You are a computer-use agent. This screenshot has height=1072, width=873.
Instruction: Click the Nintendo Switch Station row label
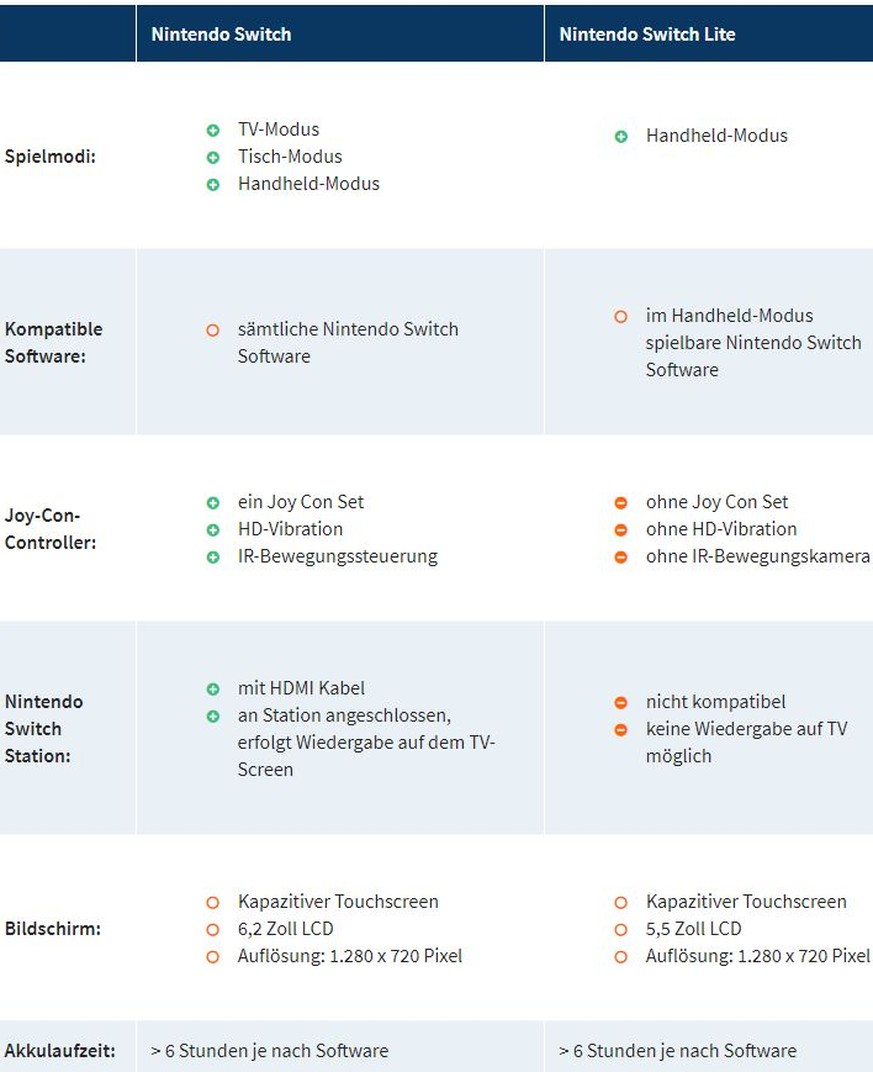click(x=44, y=728)
